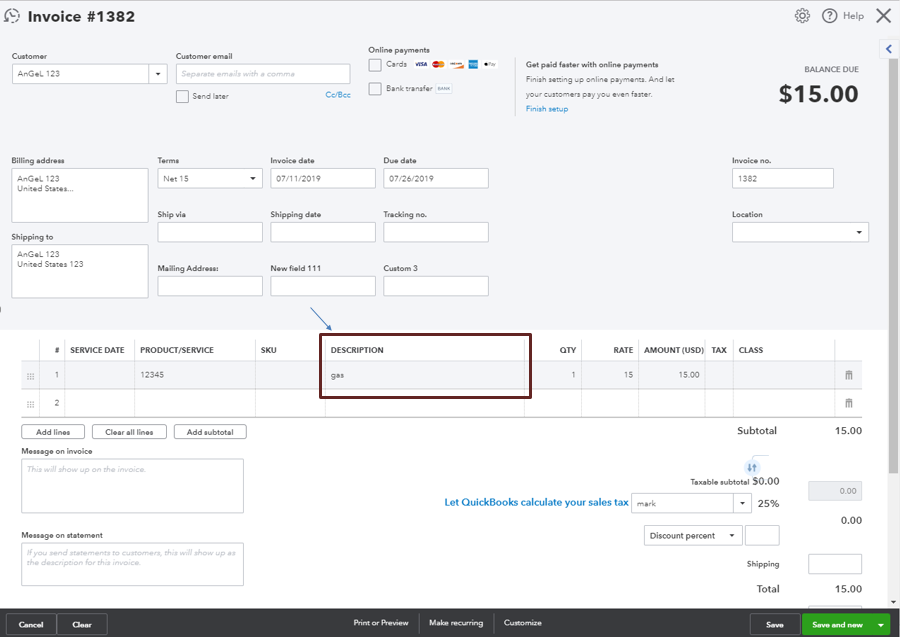Screen dimensions: 900x637
Task: Click the 'gas' description cell
Action: 424,375
